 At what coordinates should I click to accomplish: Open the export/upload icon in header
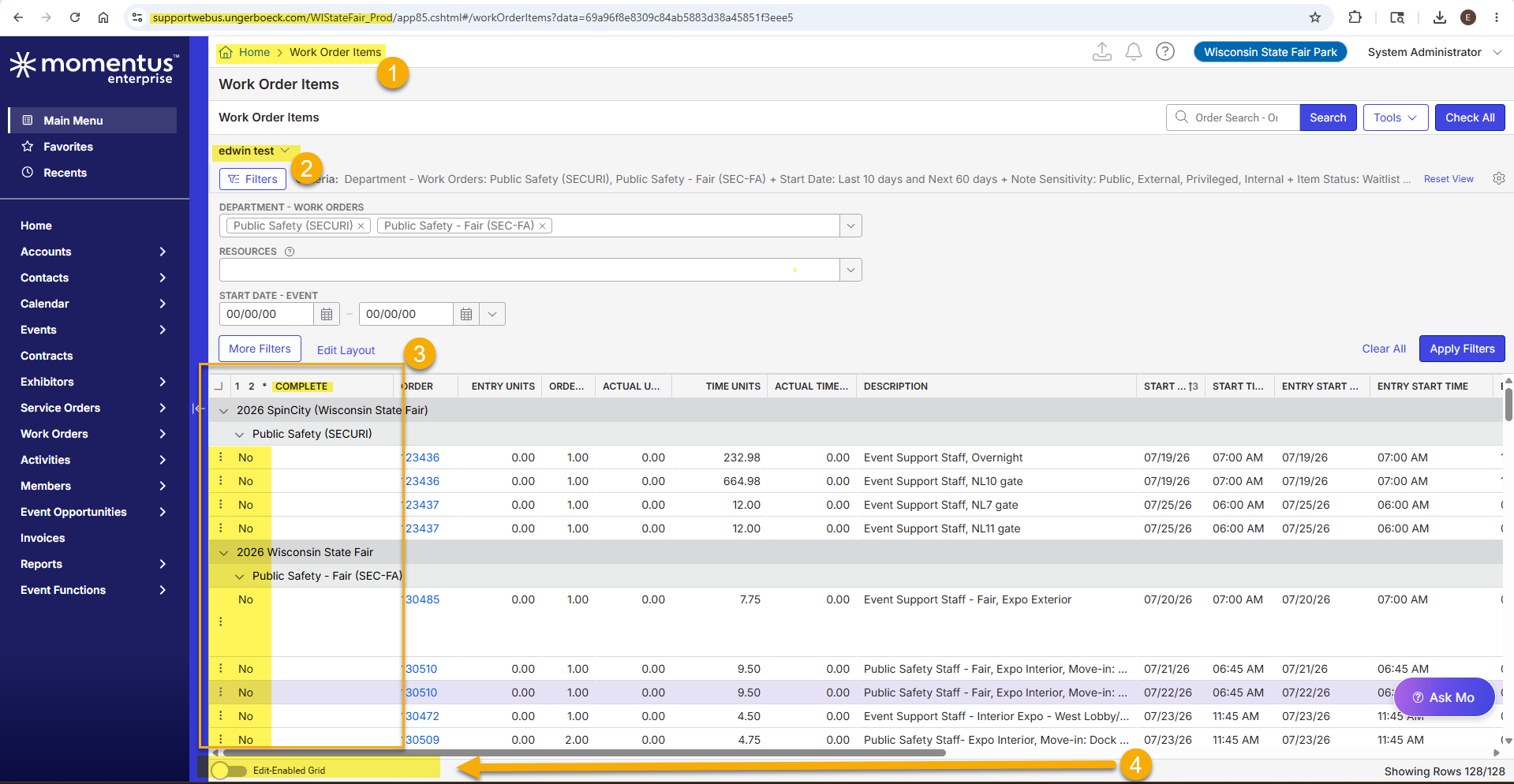click(x=1102, y=52)
